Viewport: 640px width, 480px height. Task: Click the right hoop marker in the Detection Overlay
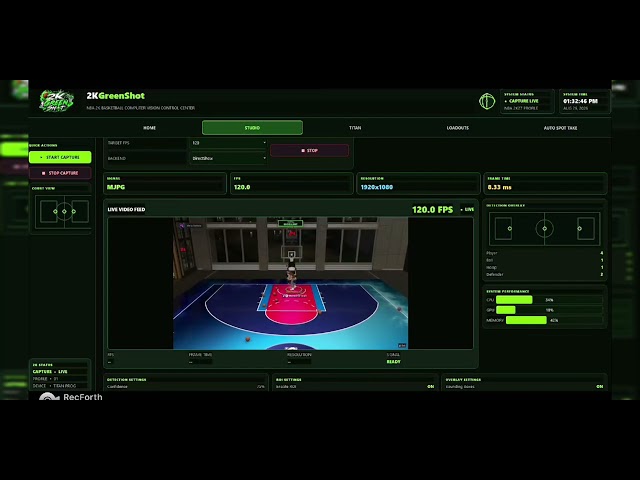point(580,229)
